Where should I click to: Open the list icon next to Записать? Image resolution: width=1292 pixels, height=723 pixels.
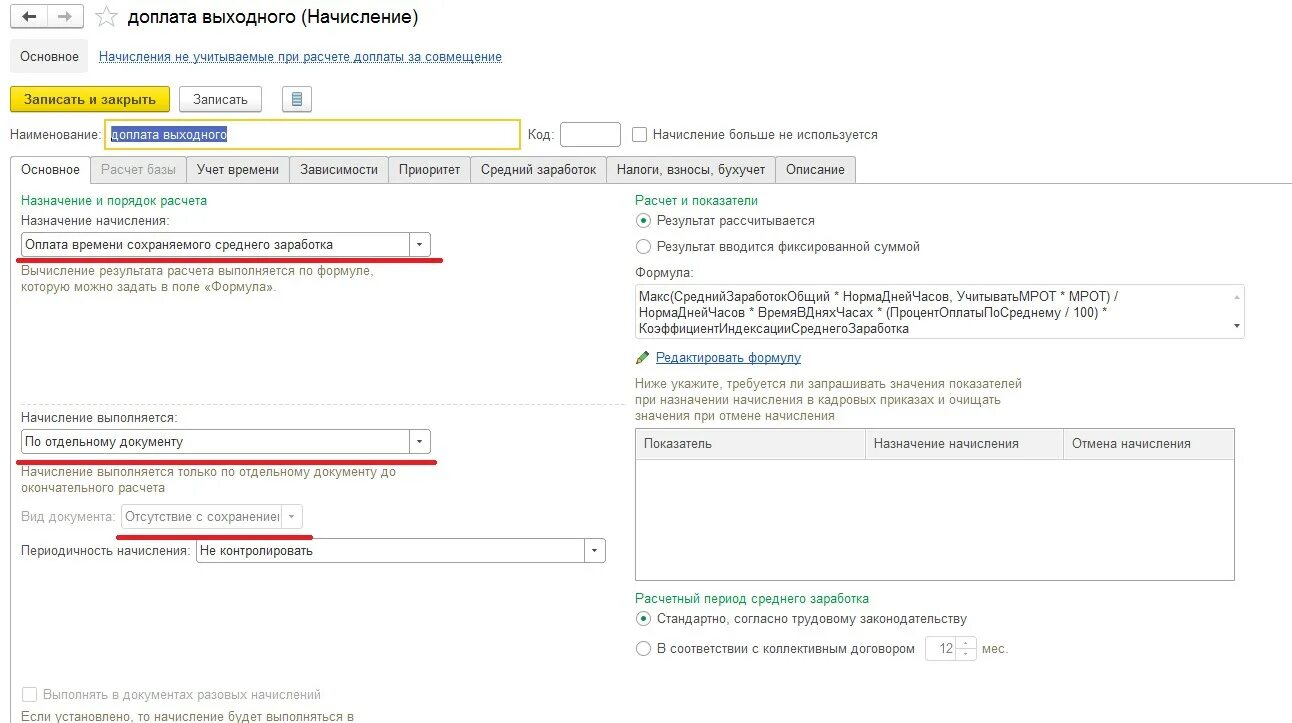[x=297, y=99]
